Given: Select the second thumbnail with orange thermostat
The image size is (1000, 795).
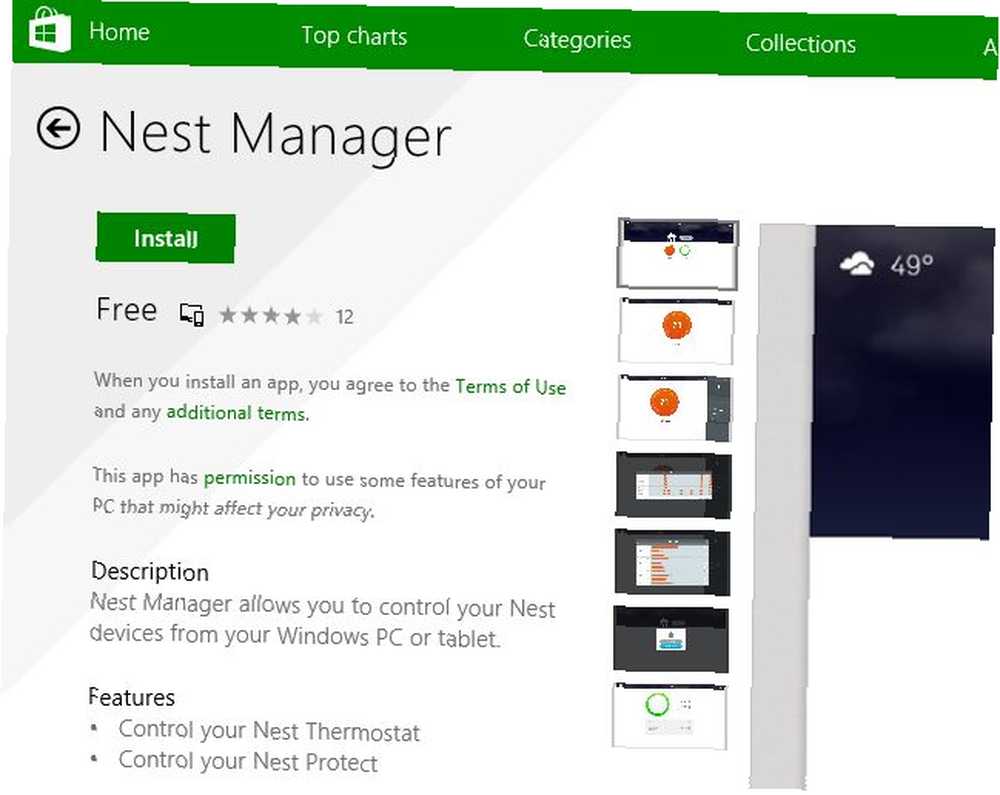Looking at the screenshot, I should click(x=676, y=330).
